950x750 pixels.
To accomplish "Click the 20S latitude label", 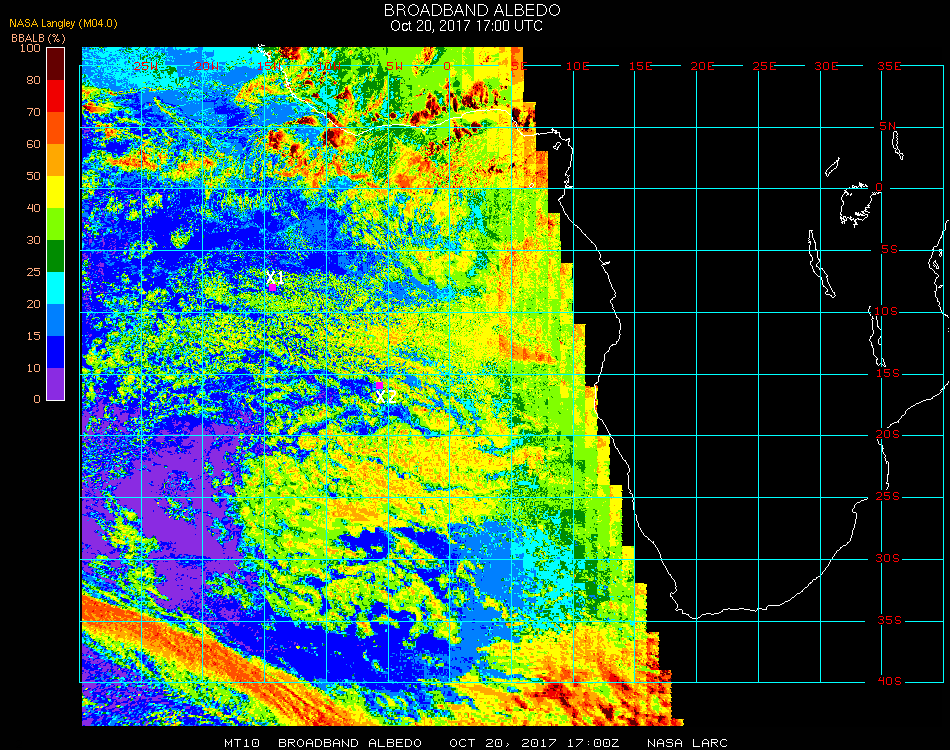I will (x=888, y=435).
